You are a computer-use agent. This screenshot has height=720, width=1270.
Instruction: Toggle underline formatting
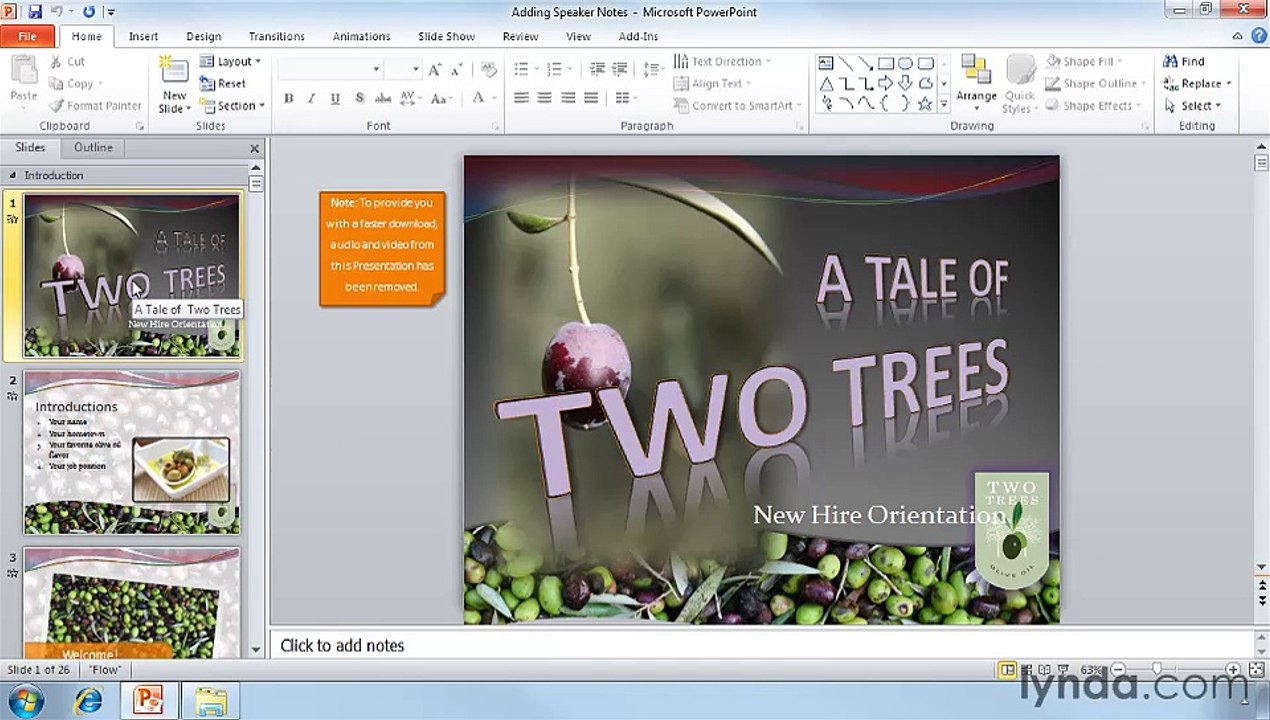tap(335, 98)
